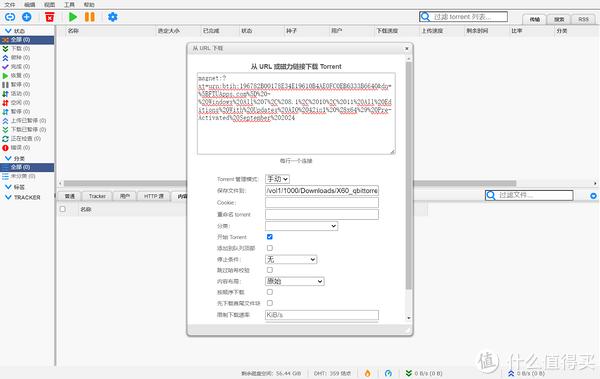Select the 完成 (completed) checkmark status filter
This screenshot has height=379, width=600.
pyautogui.click(x=27, y=67)
